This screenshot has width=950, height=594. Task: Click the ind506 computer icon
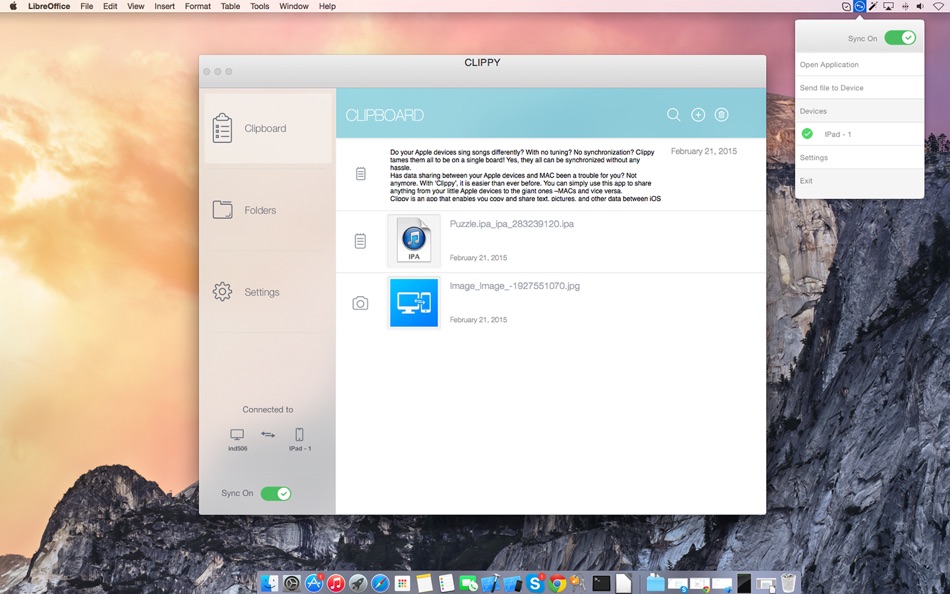(237, 435)
